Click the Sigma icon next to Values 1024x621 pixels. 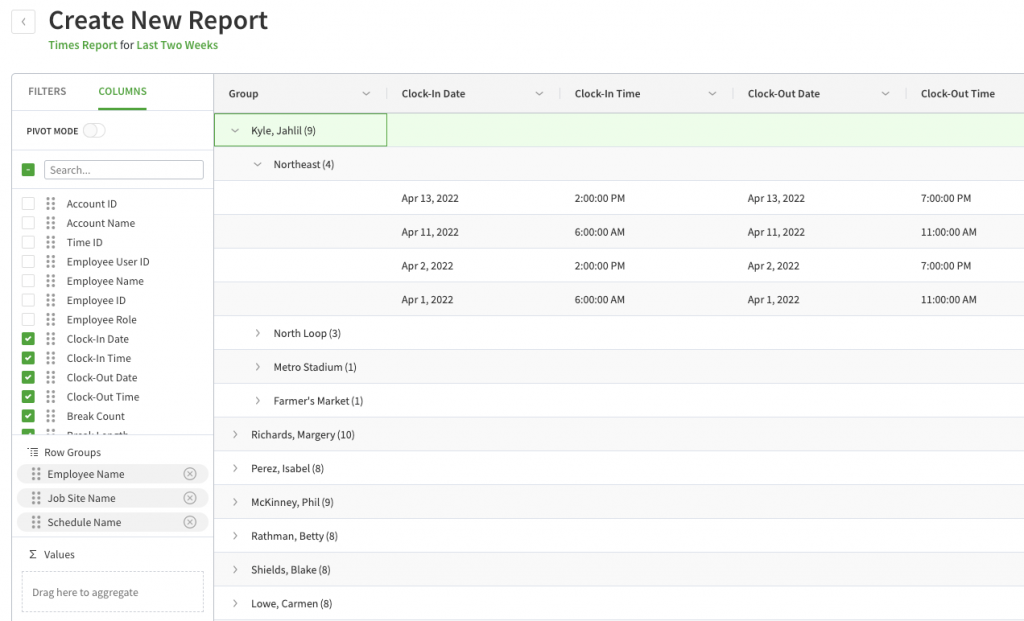click(x=35, y=554)
